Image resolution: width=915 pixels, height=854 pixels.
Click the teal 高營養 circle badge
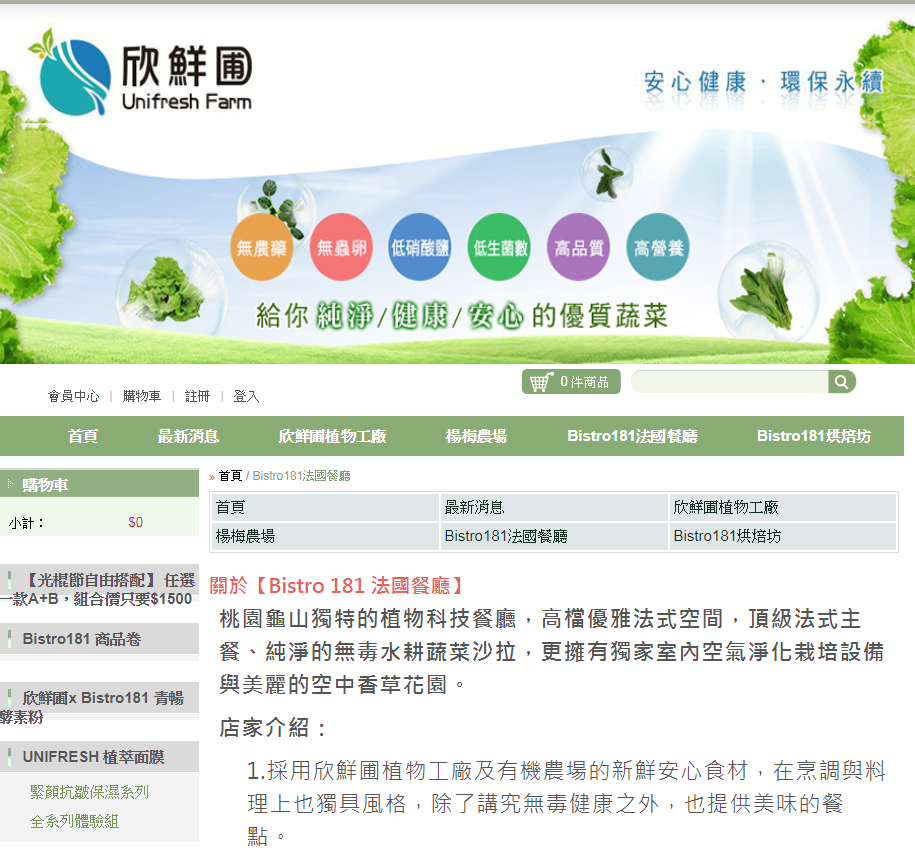[x=658, y=247]
